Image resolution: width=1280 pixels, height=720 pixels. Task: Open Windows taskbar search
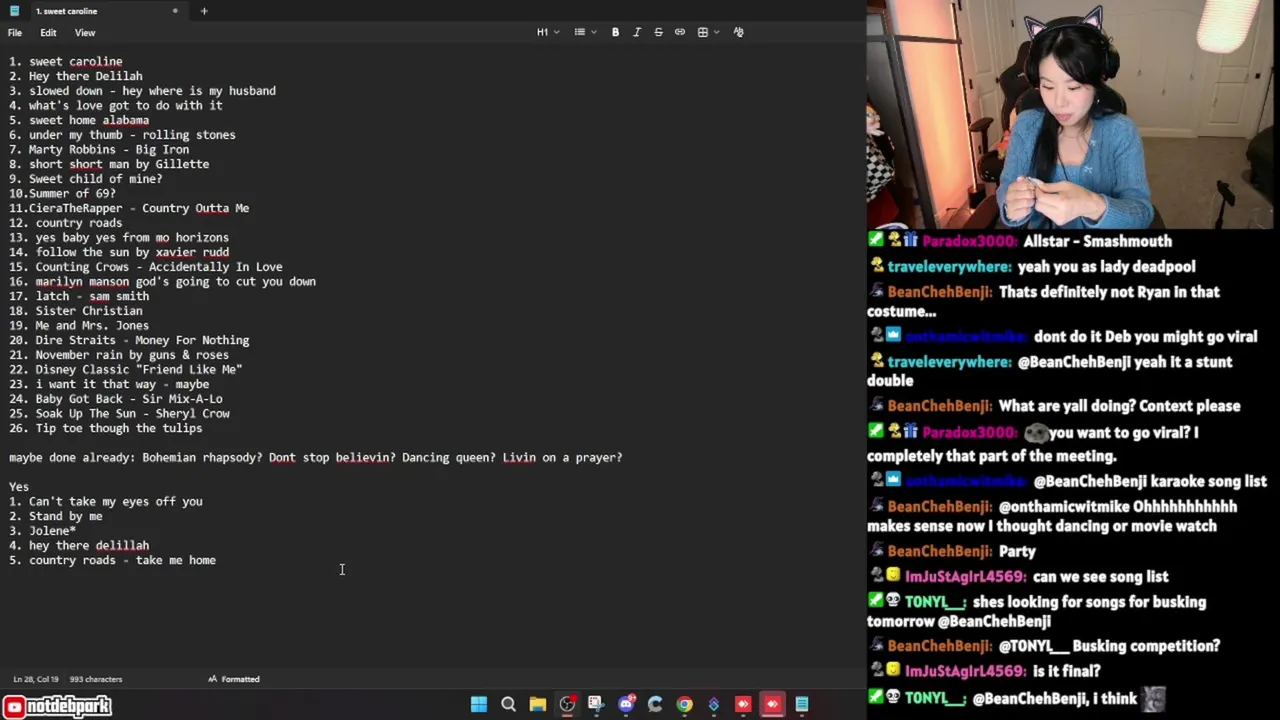point(508,704)
